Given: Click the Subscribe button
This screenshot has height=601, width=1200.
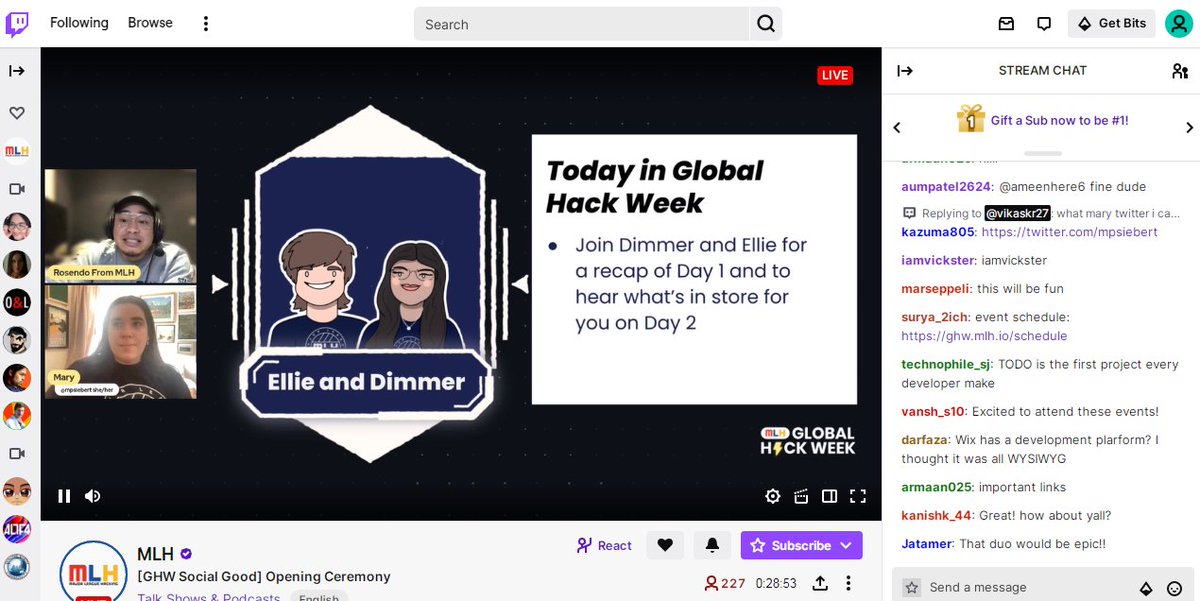Looking at the screenshot, I should pyautogui.click(x=790, y=545).
